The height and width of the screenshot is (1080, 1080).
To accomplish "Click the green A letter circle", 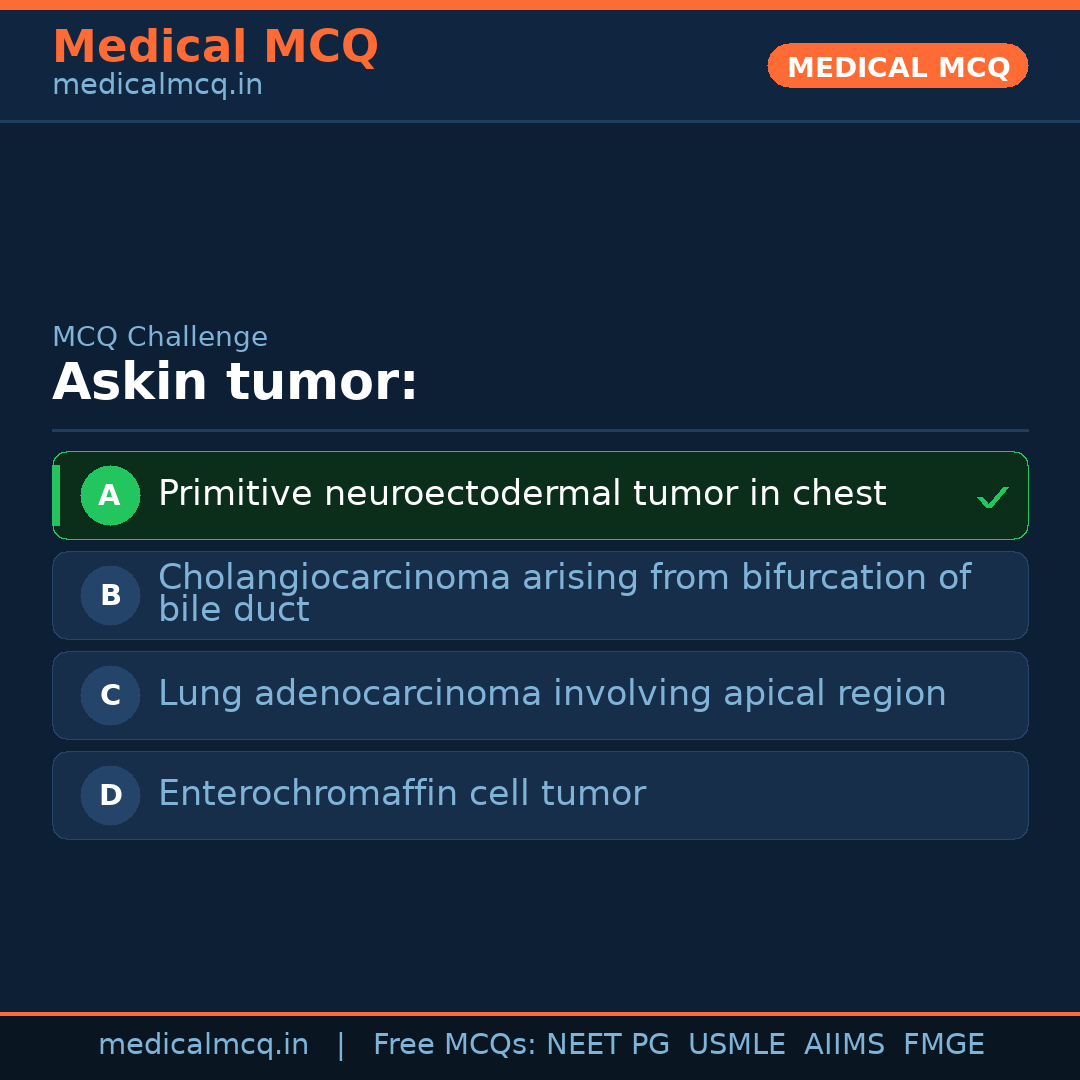I will click(x=110, y=495).
